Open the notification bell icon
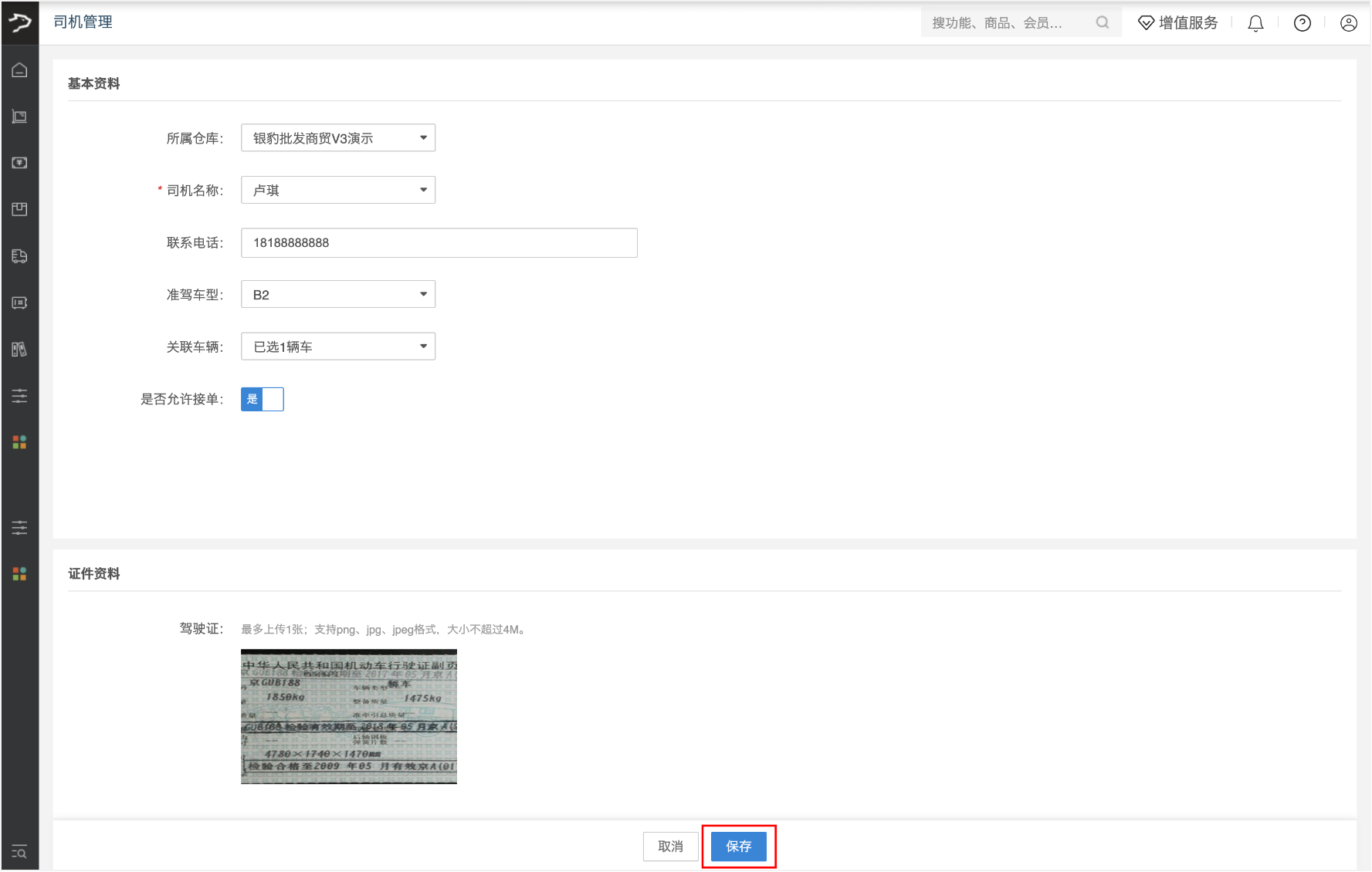1372x872 pixels. (1255, 23)
